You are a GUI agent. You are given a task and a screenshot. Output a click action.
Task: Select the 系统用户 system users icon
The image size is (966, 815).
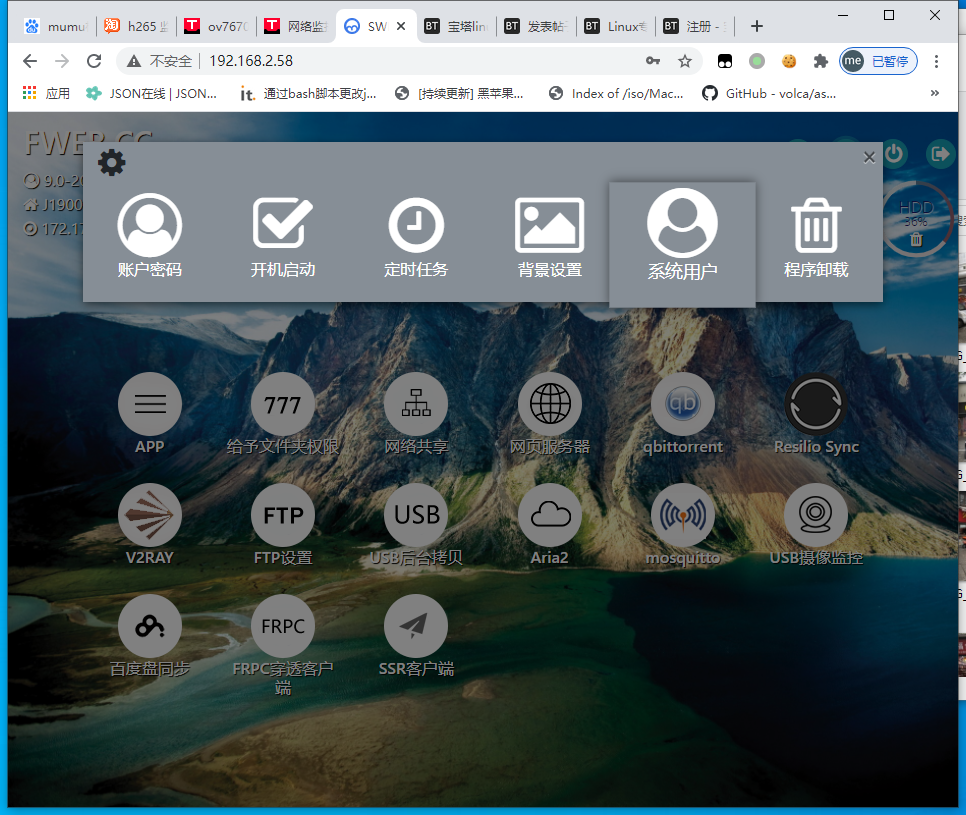tap(682, 235)
